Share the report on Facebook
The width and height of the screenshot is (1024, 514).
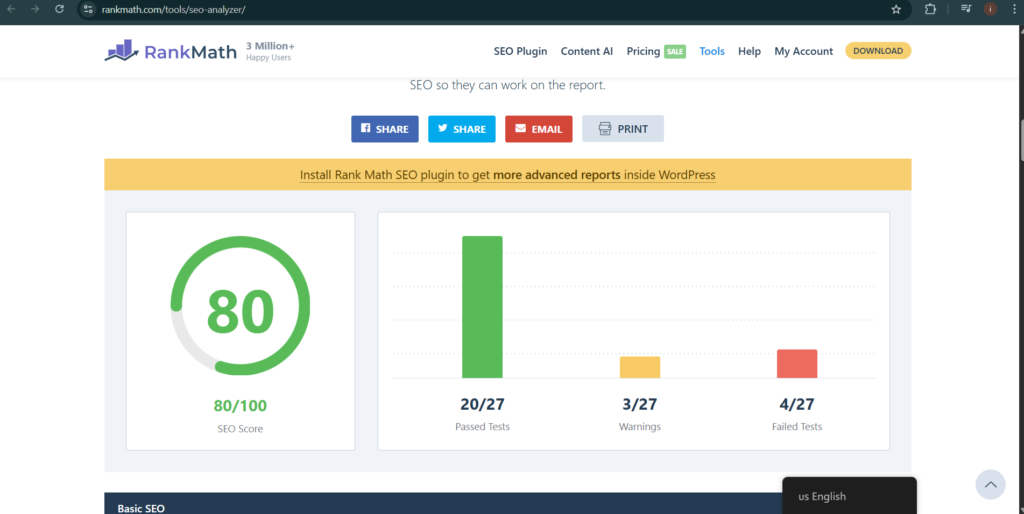[385, 129]
